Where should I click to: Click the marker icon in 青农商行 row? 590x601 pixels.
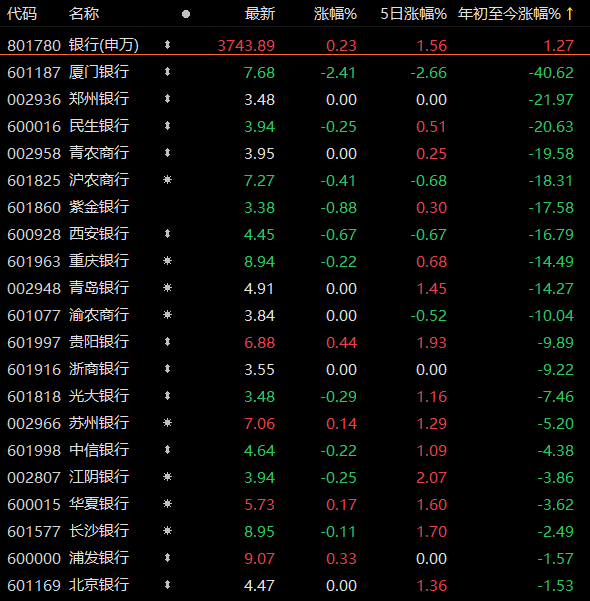[167, 153]
